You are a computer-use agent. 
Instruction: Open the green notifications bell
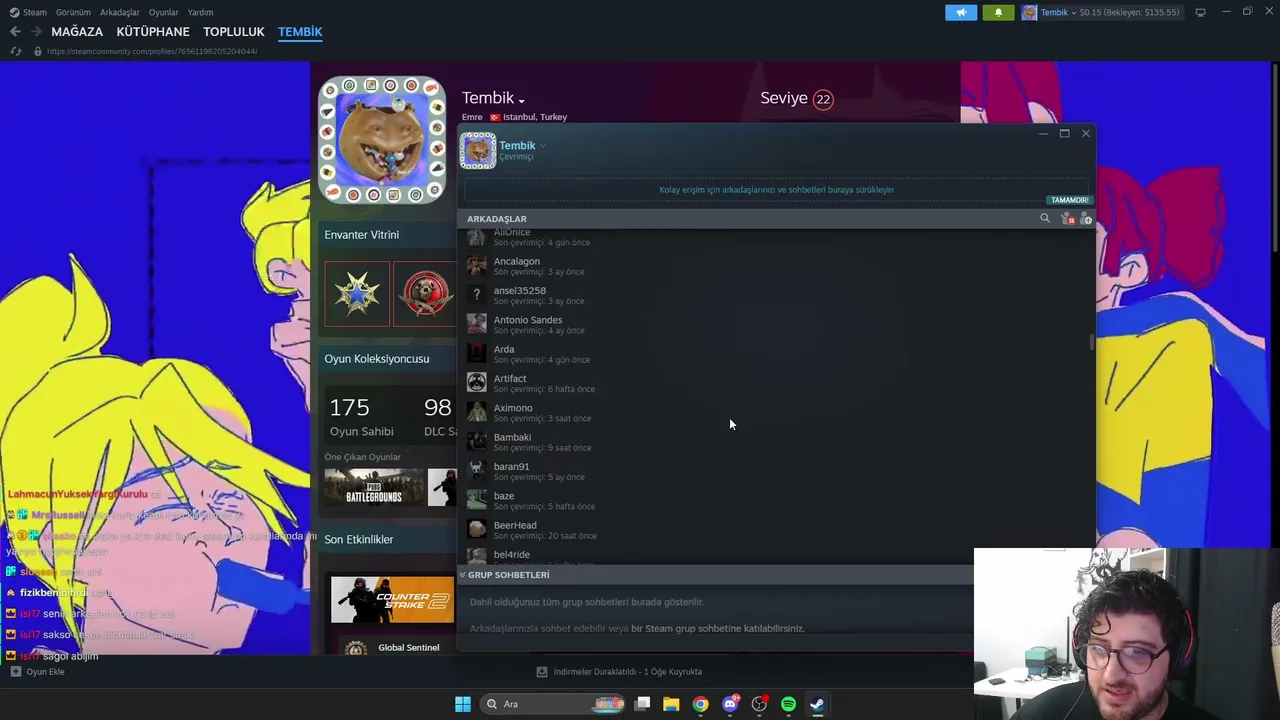pyautogui.click(x=998, y=12)
